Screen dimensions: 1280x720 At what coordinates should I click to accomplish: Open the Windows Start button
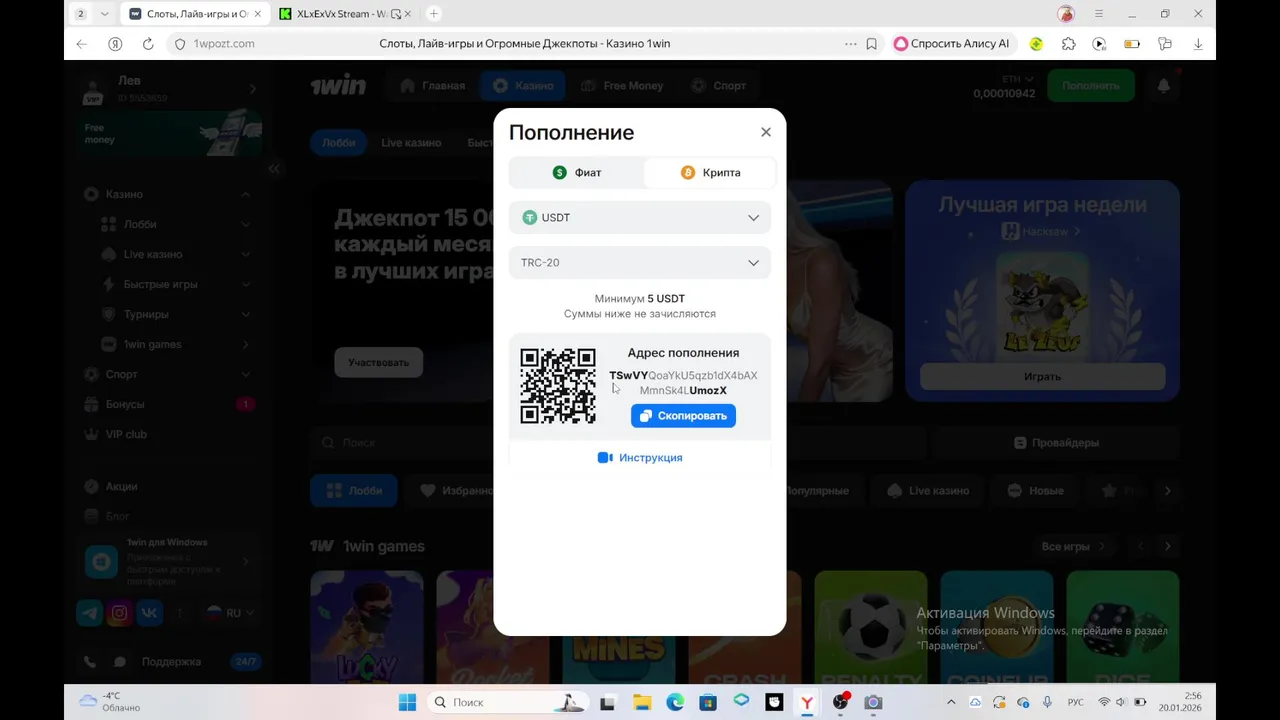[407, 702]
